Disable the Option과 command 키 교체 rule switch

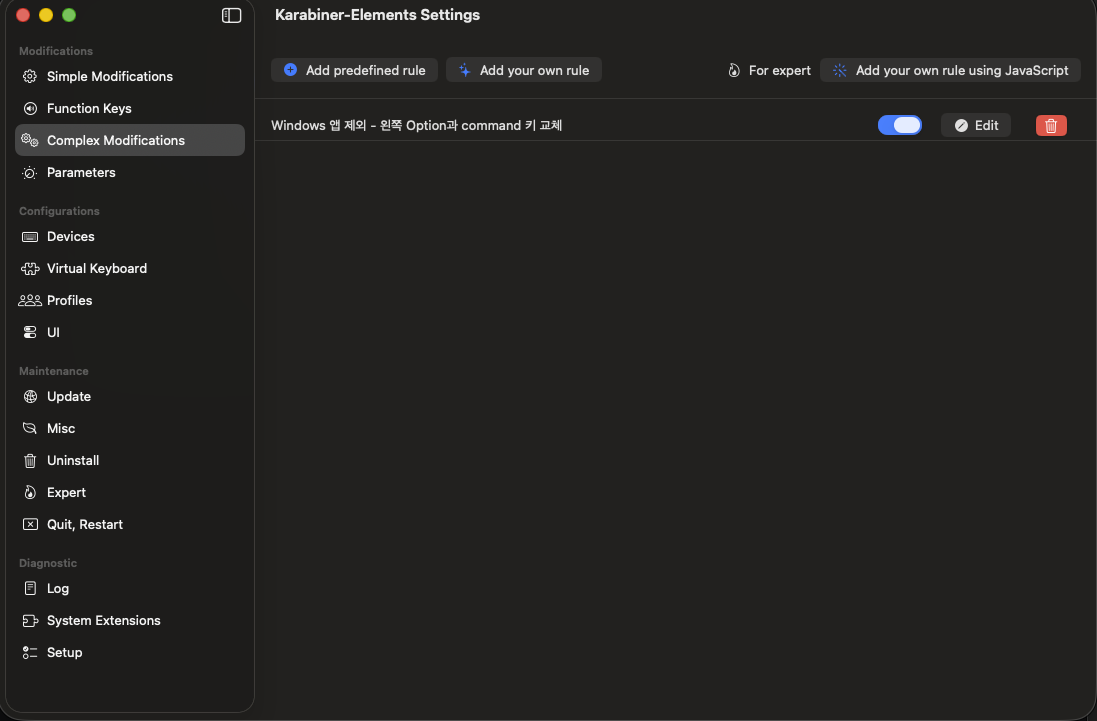point(900,125)
